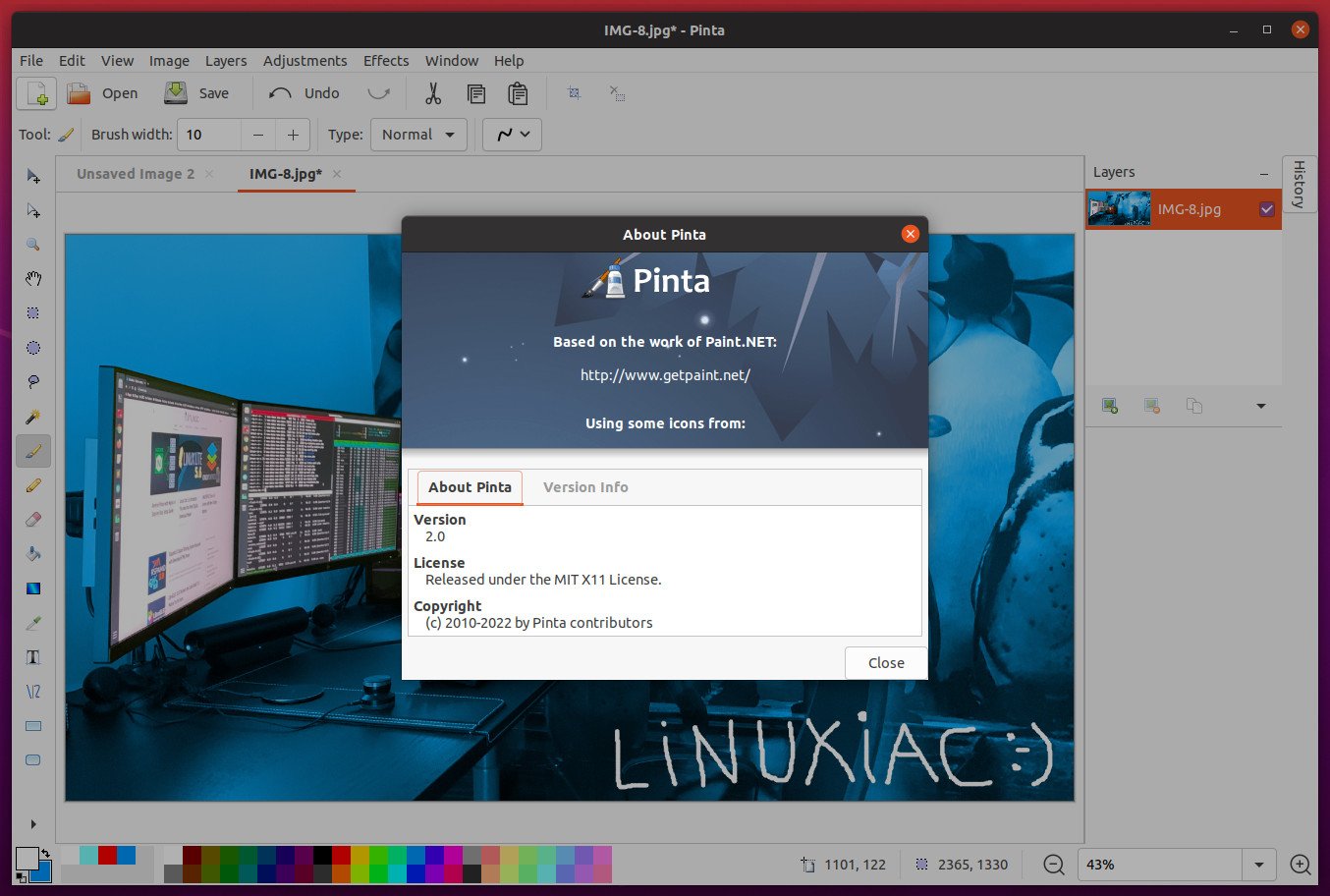The image size is (1330, 896).
Task: Select the Eraser tool
Action: (33, 520)
